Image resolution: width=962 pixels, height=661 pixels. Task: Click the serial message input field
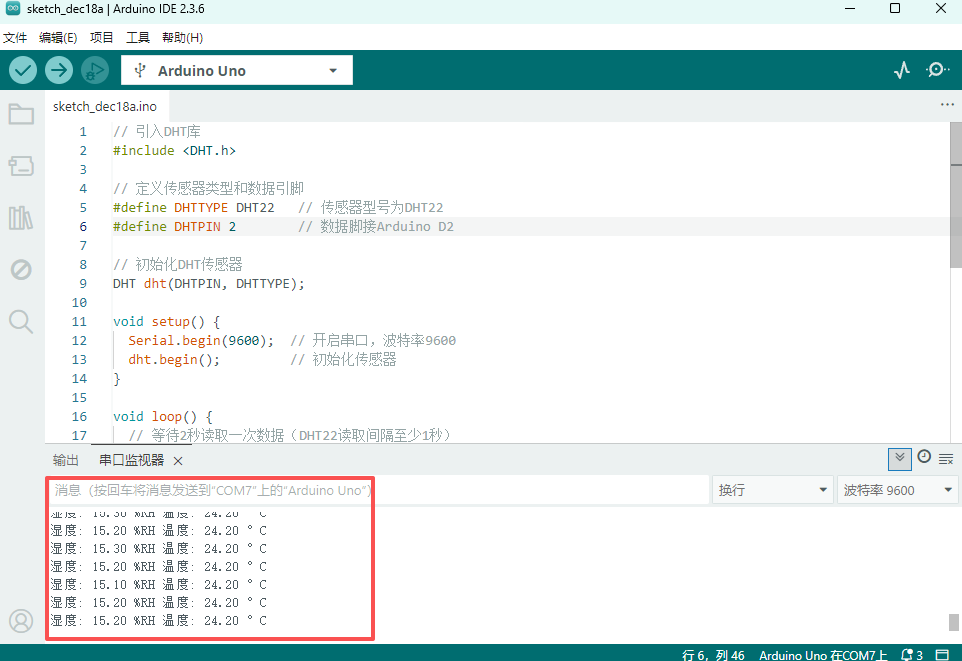pyautogui.click(x=378, y=490)
